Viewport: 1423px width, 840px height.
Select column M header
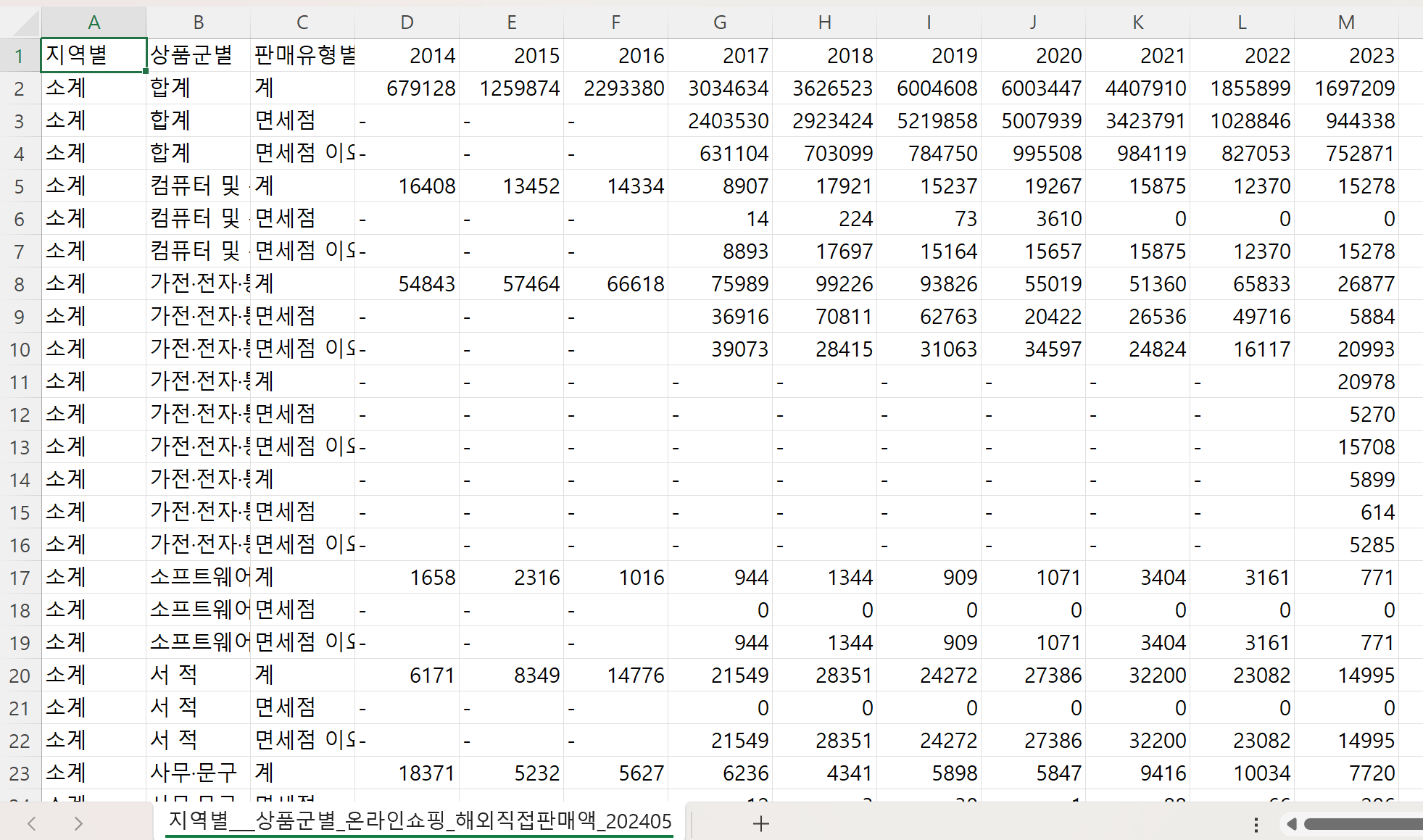1346,22
